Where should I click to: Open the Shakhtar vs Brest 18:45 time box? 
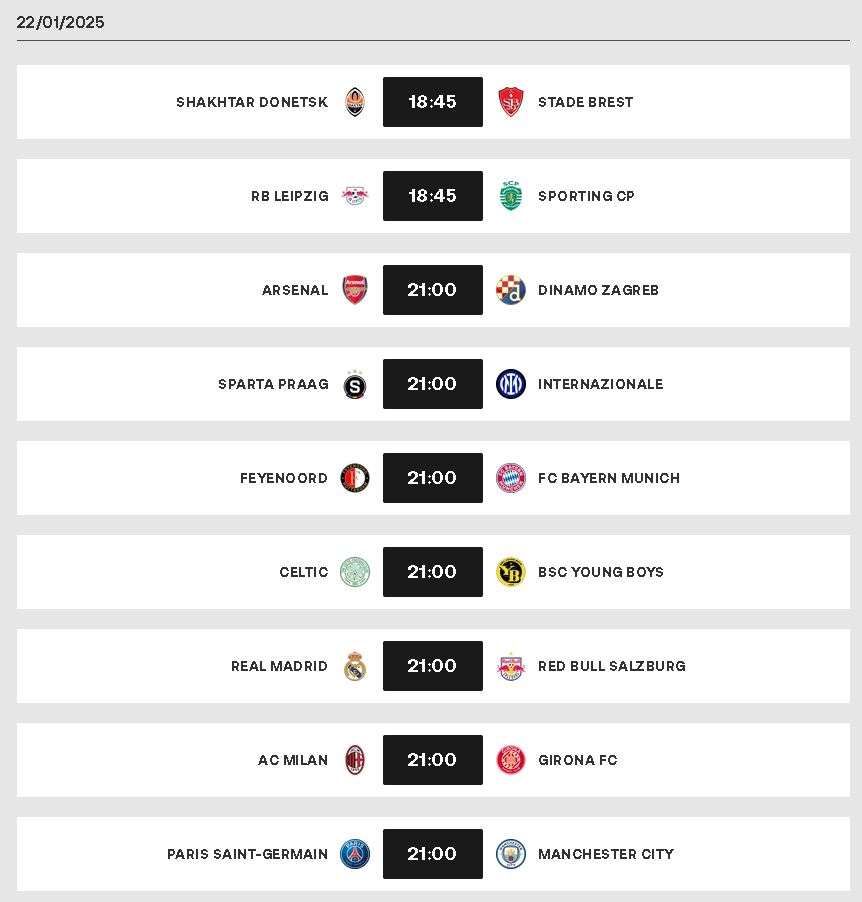pyautogui.click(x=433, y=102)
